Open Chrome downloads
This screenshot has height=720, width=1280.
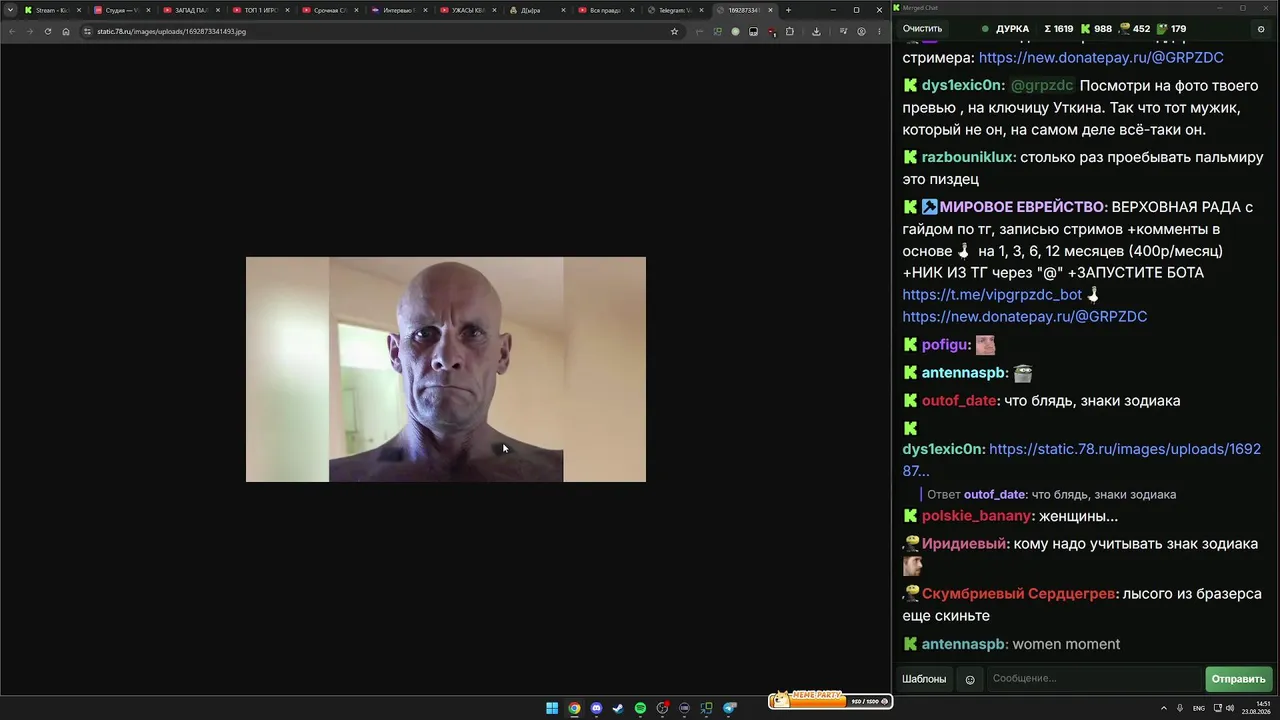click(x=816, y=31)
